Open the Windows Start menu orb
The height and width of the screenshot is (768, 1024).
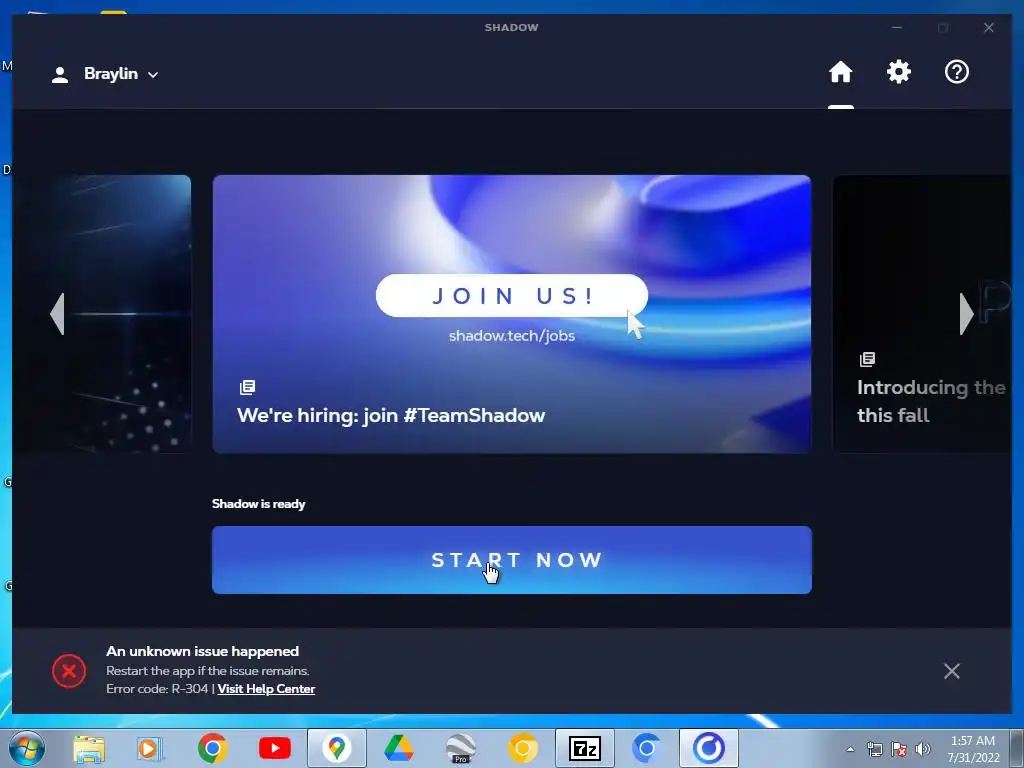[x=27, y=748]
